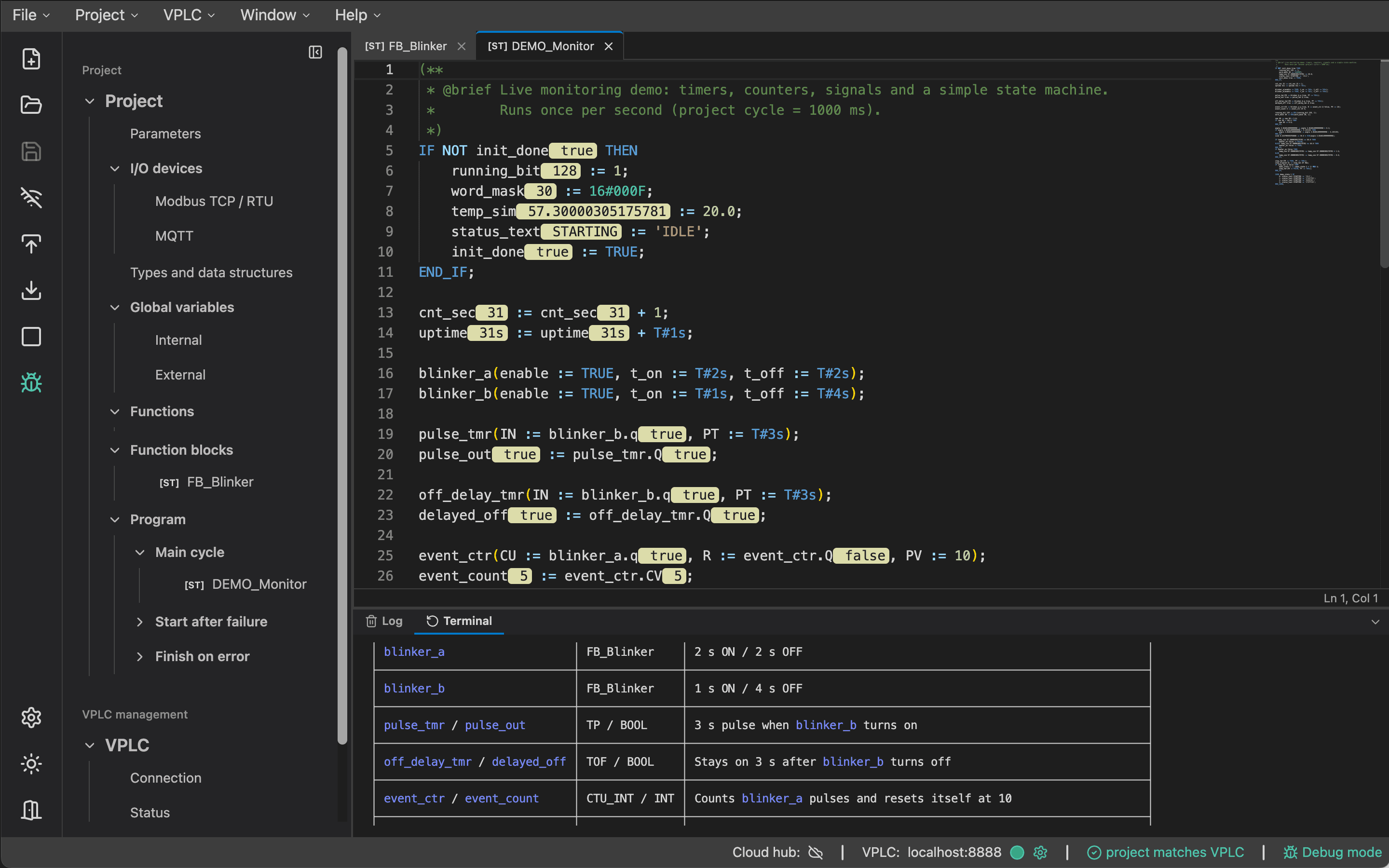Select Modbus TCP / RTU item

(x=214, y=202)
